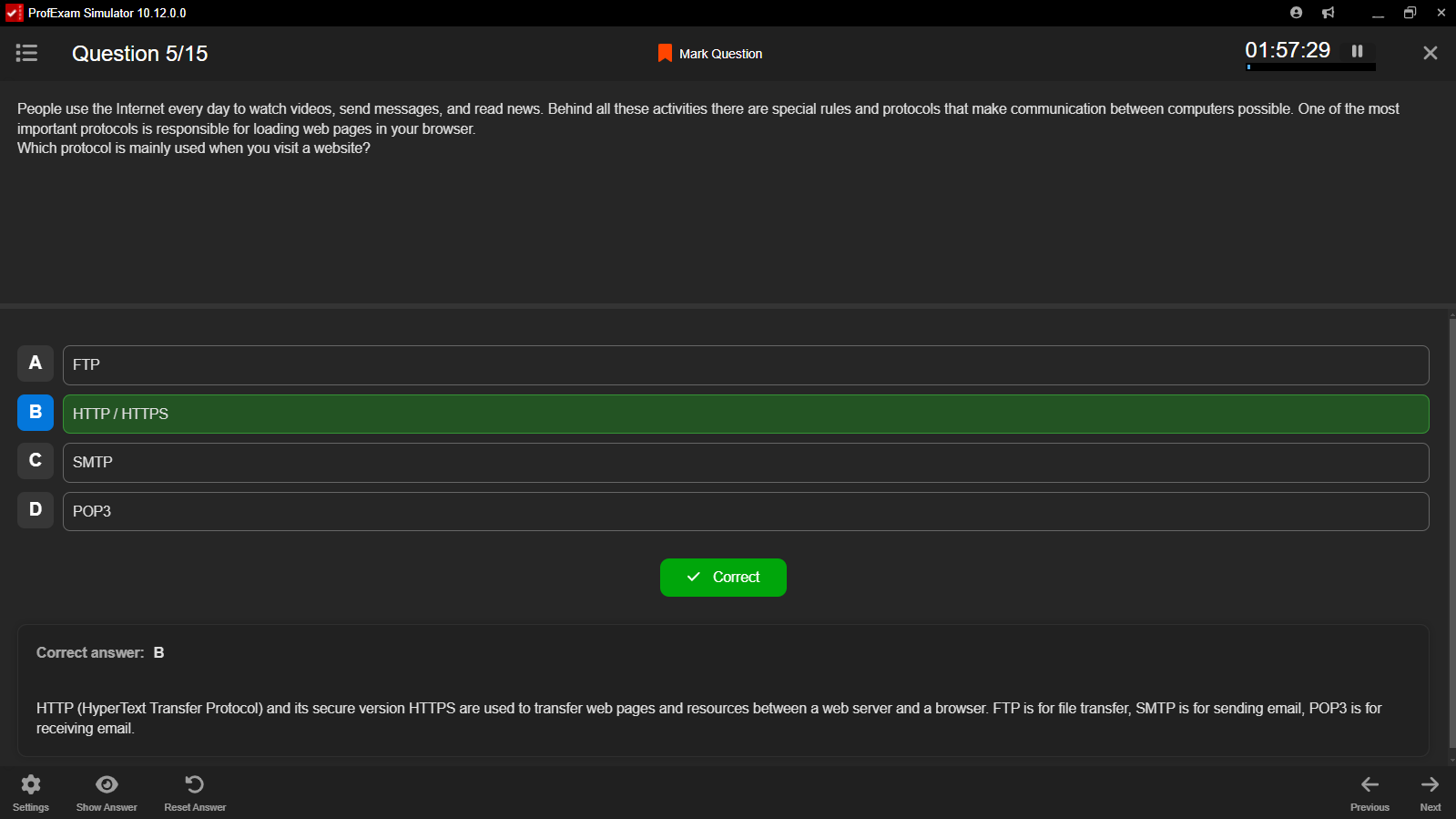Select answer letter A

pos(36,363)
